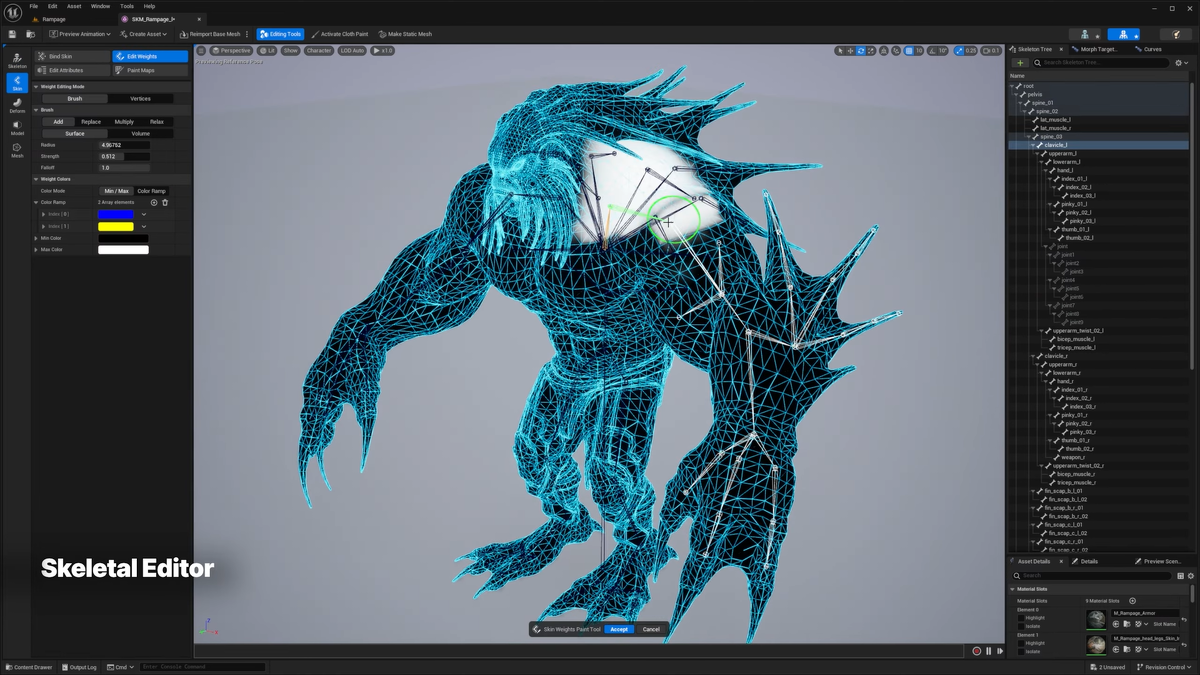The image size is (1200, 675).
Task: Collapse the Weight Colors section
Action: [x=37, y=179]
